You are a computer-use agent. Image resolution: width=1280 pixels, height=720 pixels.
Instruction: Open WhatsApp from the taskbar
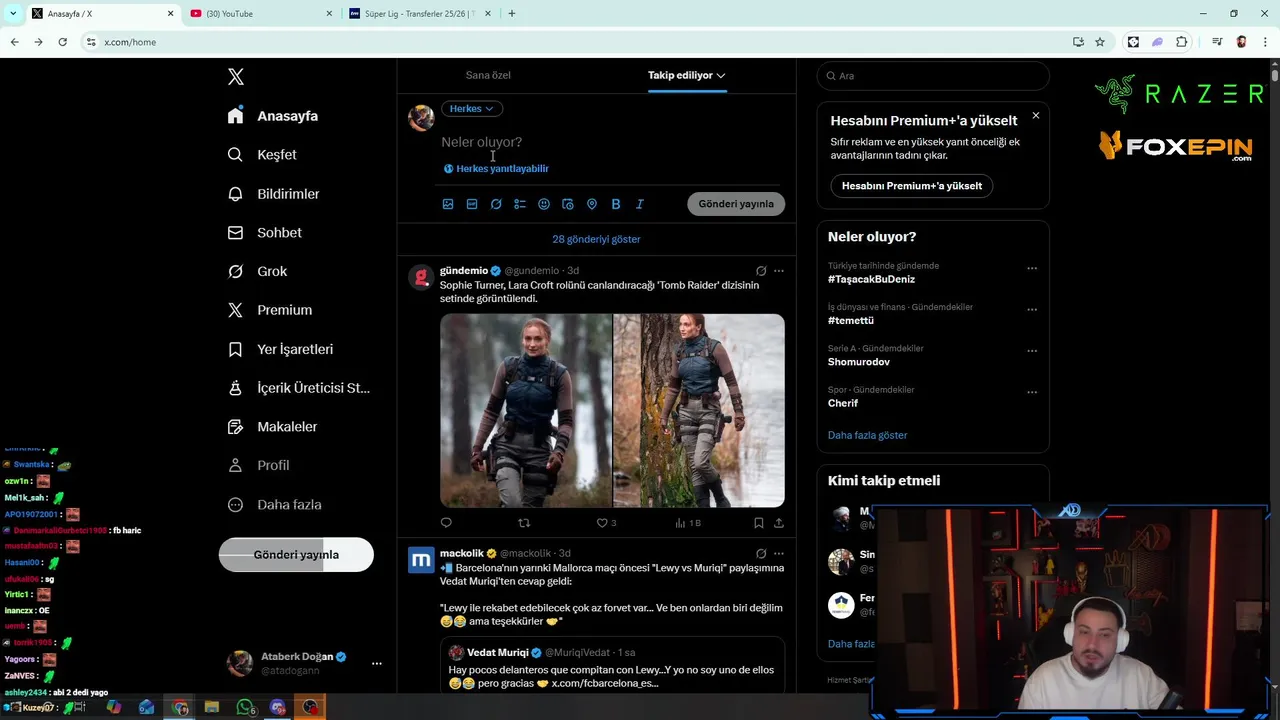pos(245,707)
